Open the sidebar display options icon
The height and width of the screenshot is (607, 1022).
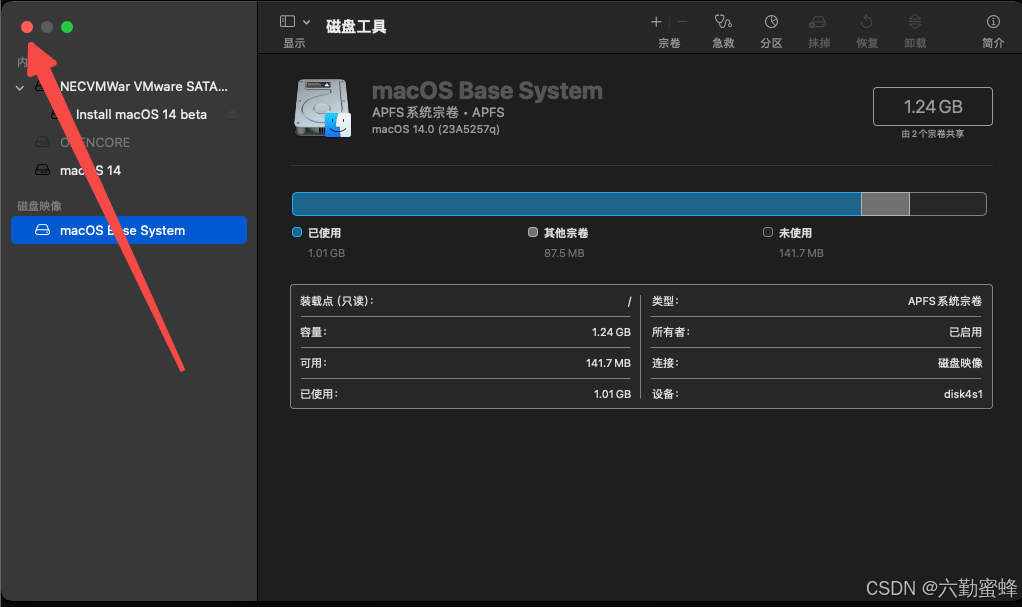click(x=287, y=22)
